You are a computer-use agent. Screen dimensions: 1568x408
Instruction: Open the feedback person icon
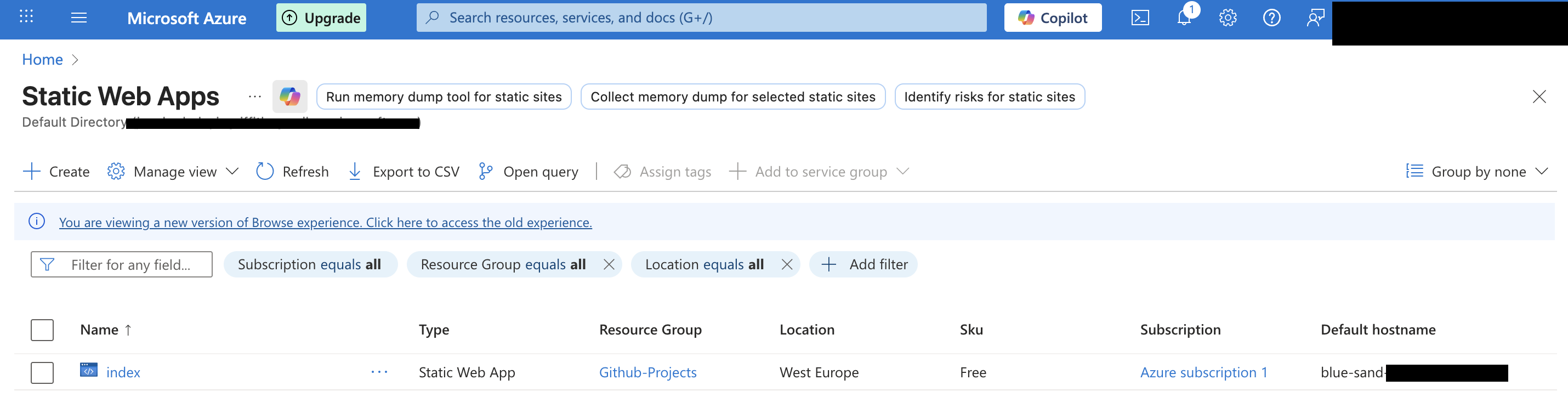pyautogui.click(x=1315, y=18)
